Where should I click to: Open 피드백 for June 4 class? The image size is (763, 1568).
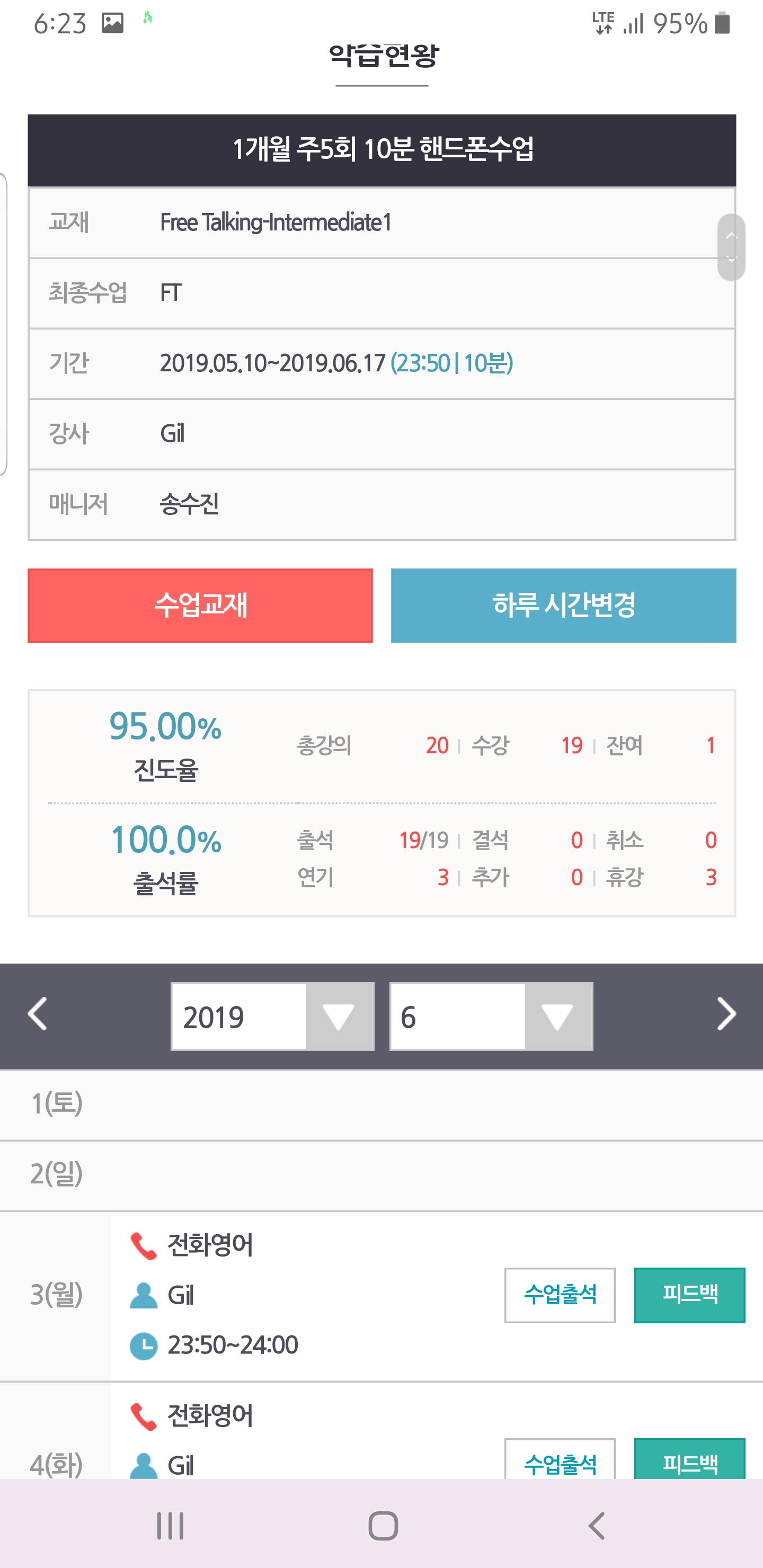(x=689, y=1461)
